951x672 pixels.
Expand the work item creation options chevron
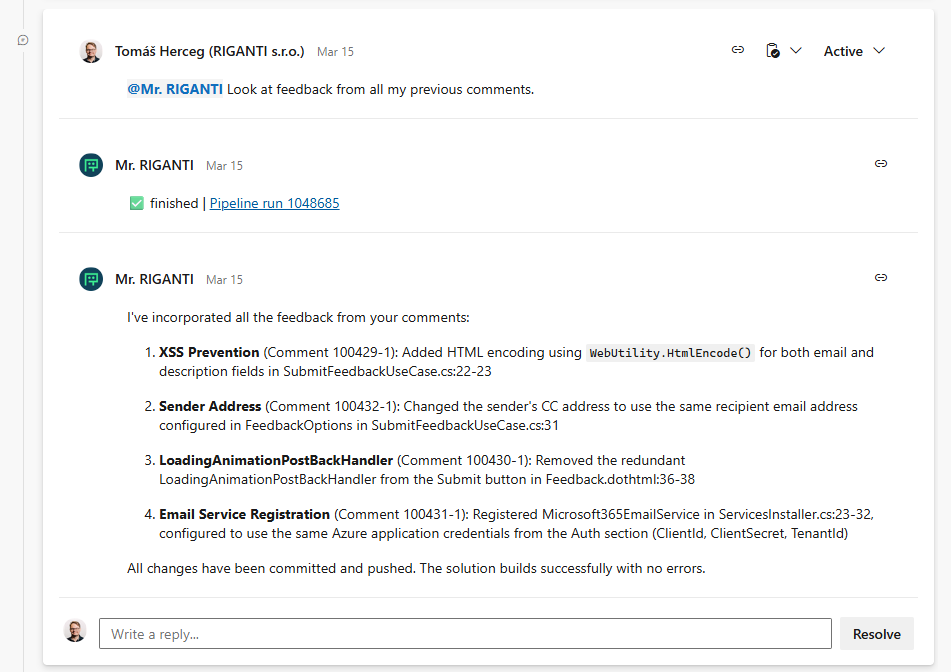[797, 50]
